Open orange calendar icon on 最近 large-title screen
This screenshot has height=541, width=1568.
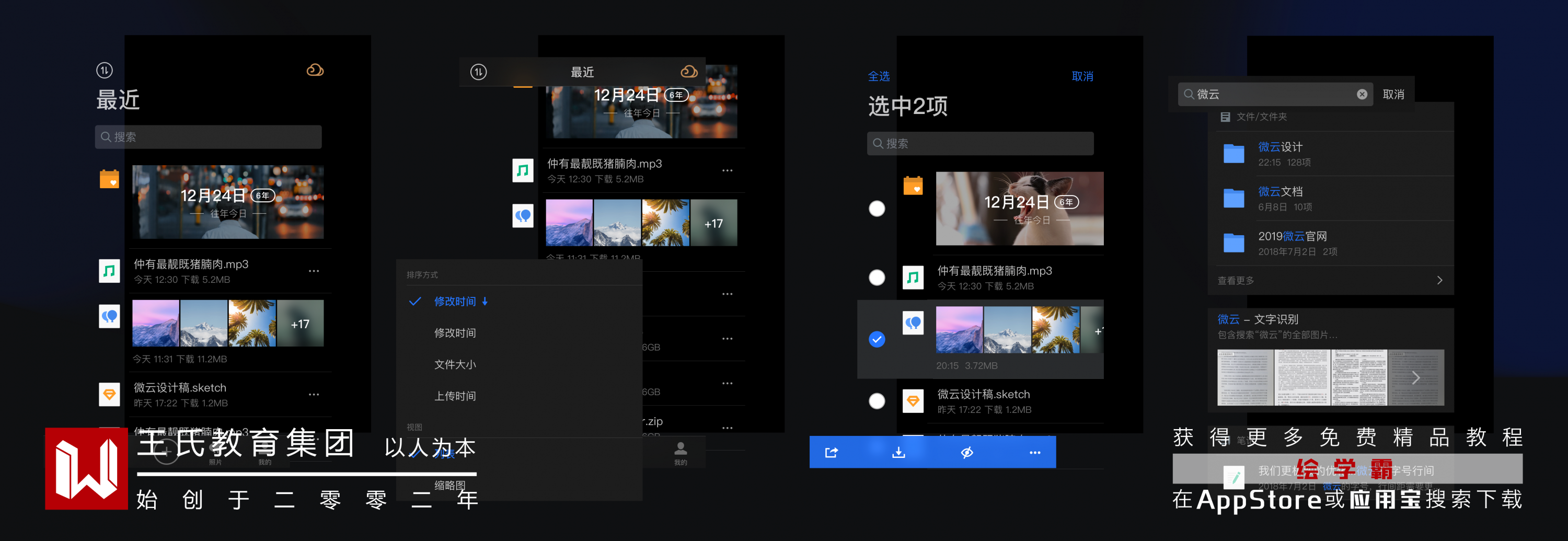pyautogui.click(x=110, y=179)
